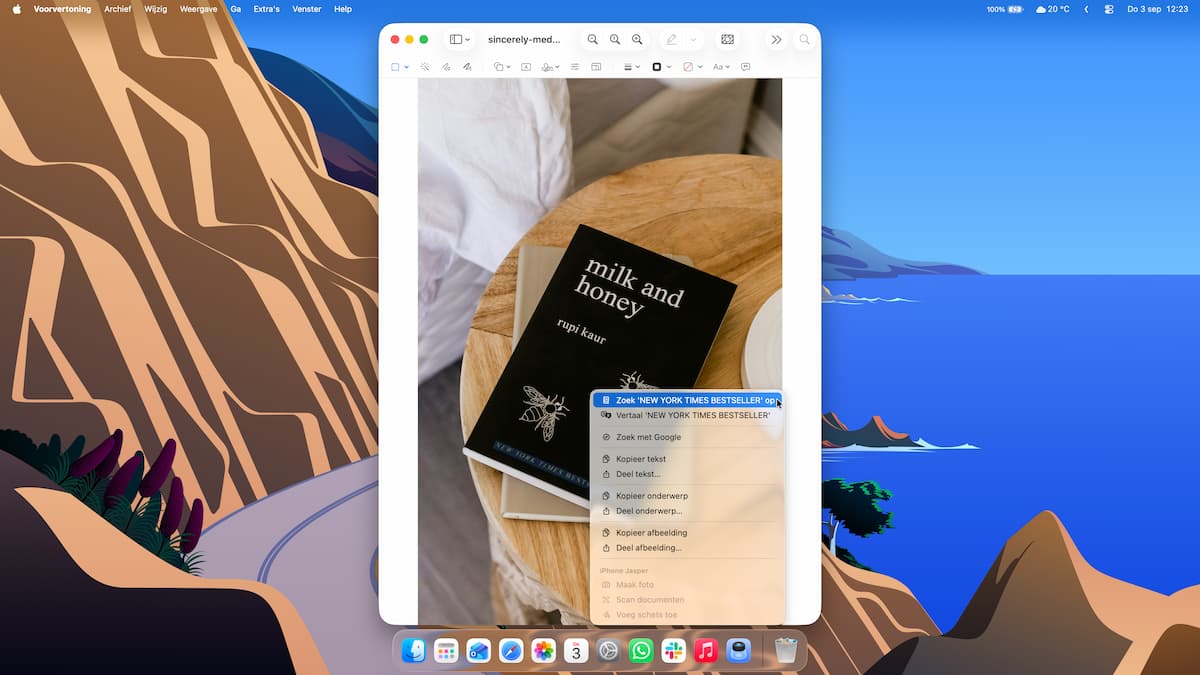The height and width of the screenshot is (675, 1200).
Task: Select Kopieer afbeelding
Action: [x=688, y=533]
